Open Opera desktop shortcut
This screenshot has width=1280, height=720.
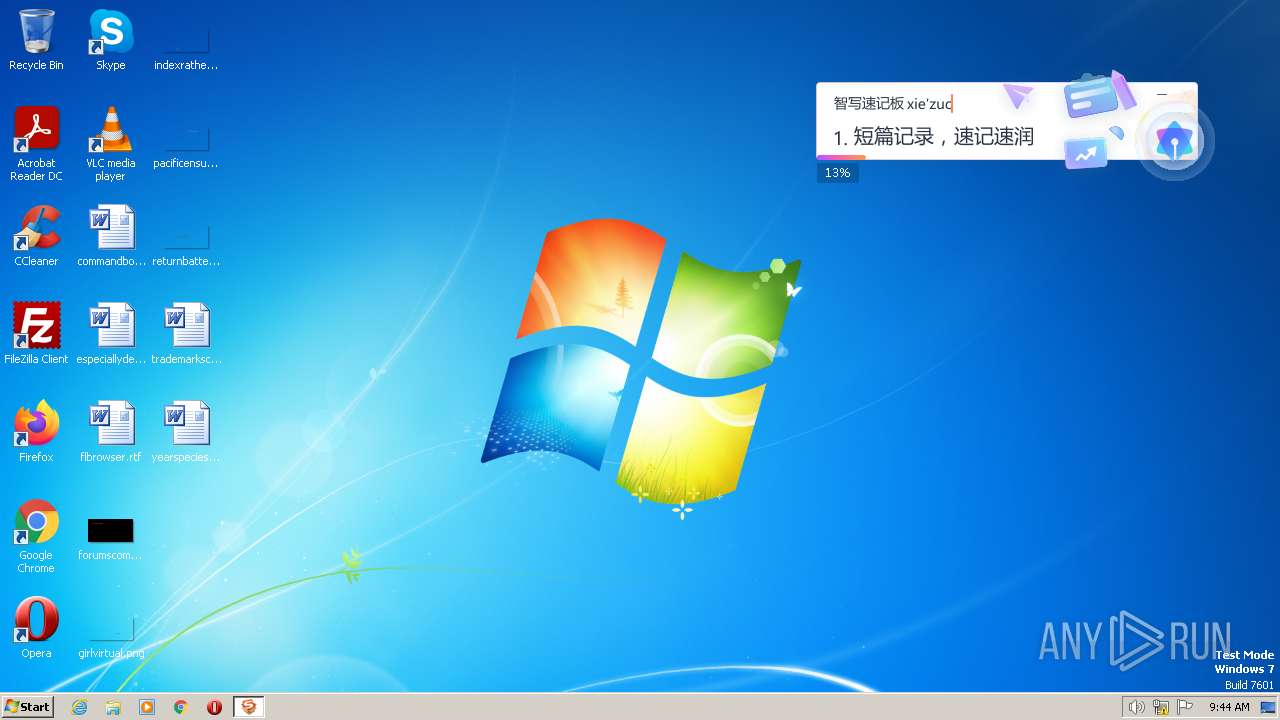click(36, 628)
